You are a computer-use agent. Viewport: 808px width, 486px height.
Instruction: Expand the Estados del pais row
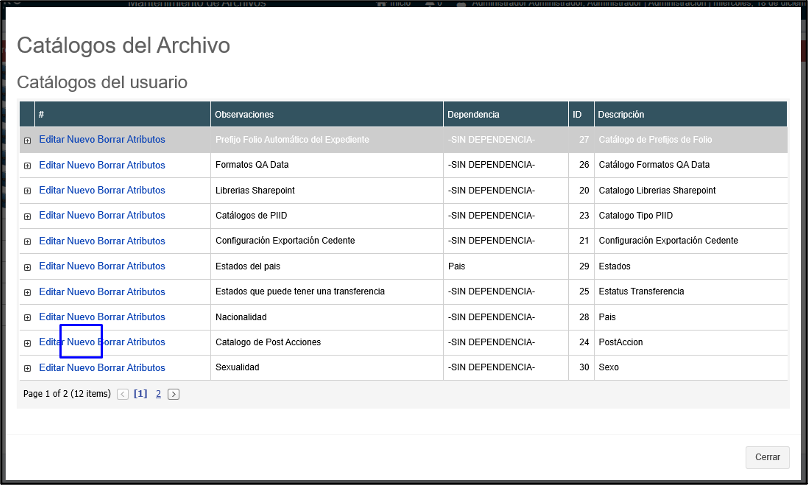pyautogui.click(x=27, y=267)
